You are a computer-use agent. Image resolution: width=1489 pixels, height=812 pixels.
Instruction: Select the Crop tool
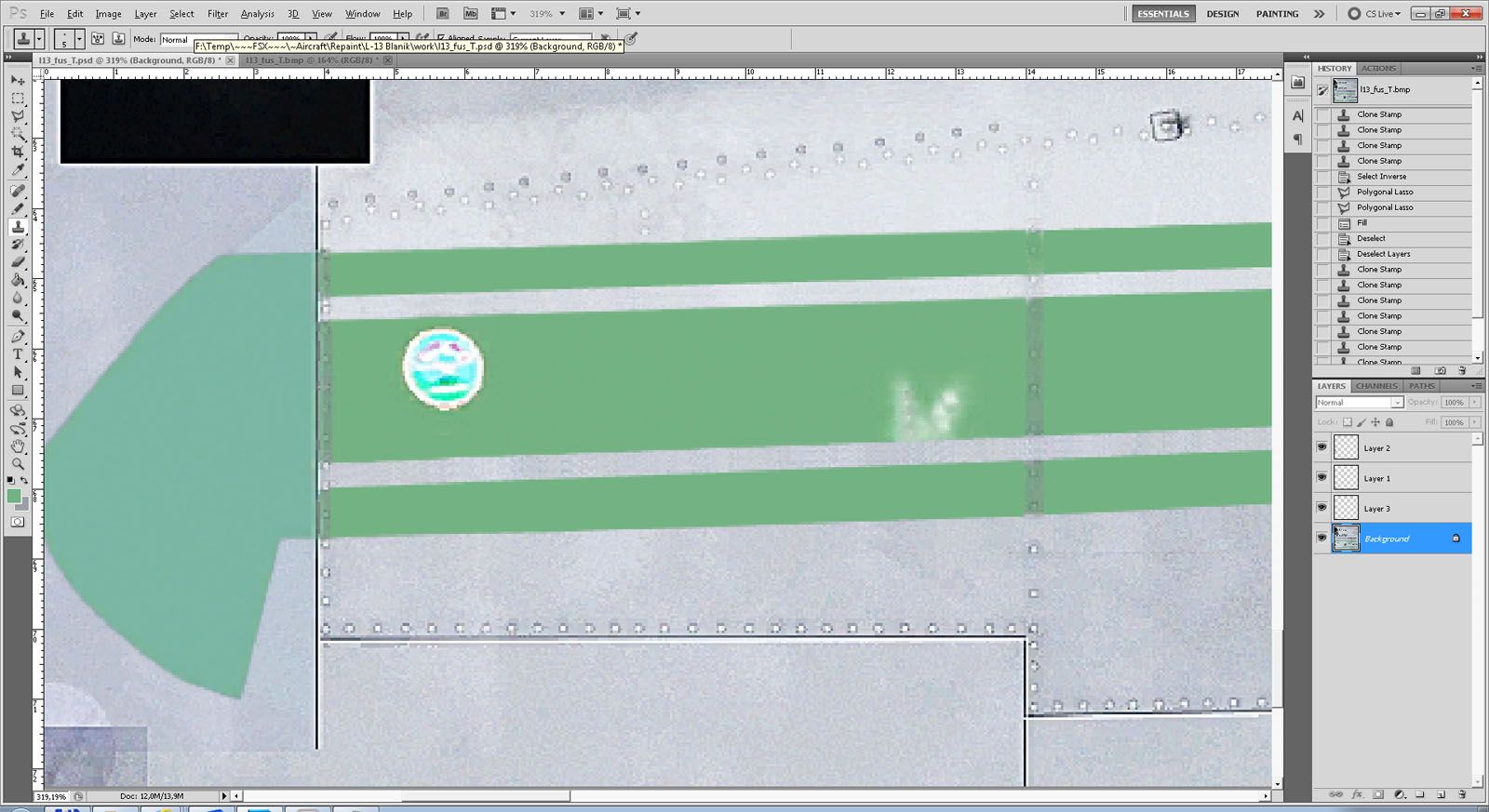(18, 153)
